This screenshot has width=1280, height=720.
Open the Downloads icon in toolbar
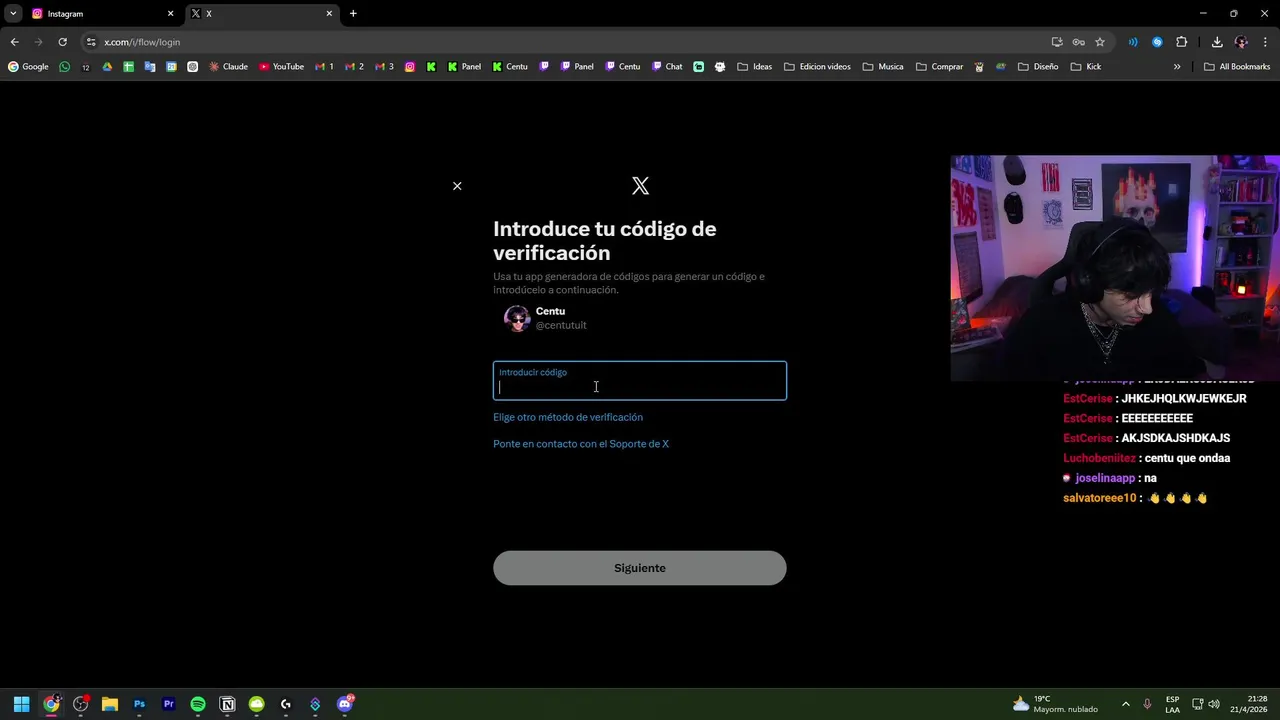[x=1217, y=42]
